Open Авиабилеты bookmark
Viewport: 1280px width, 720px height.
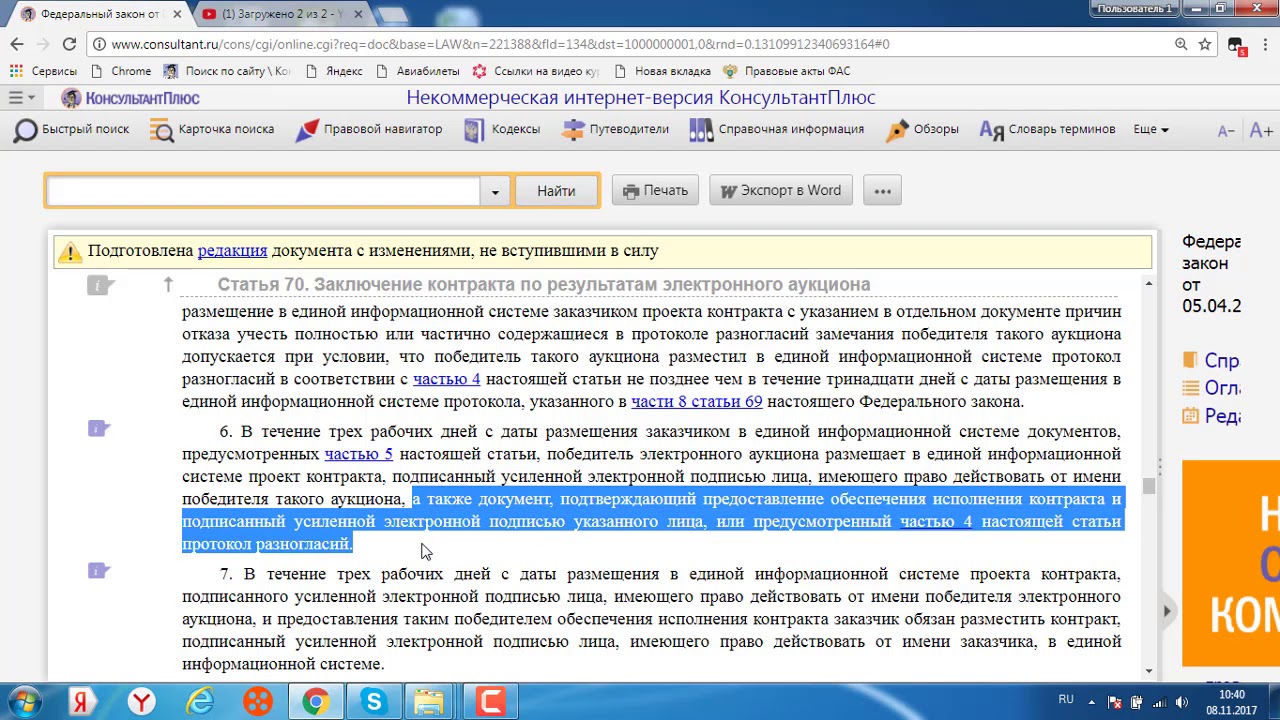[417, 71]
